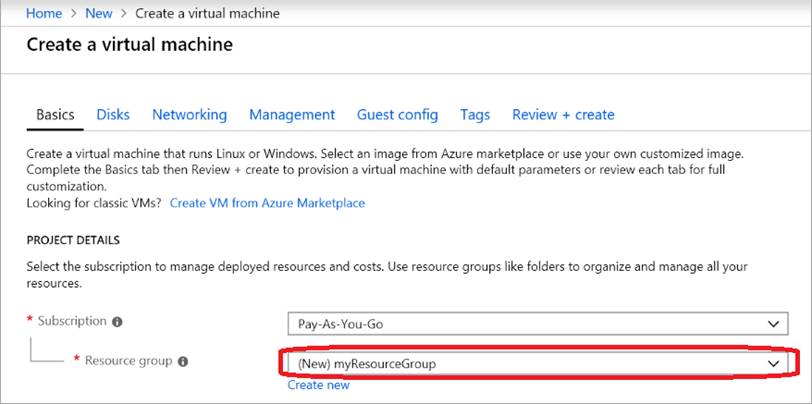The height and width of the screenshot is (404, 812).
Task: Click the info icon beside Subscription
Action: (117, 323)
